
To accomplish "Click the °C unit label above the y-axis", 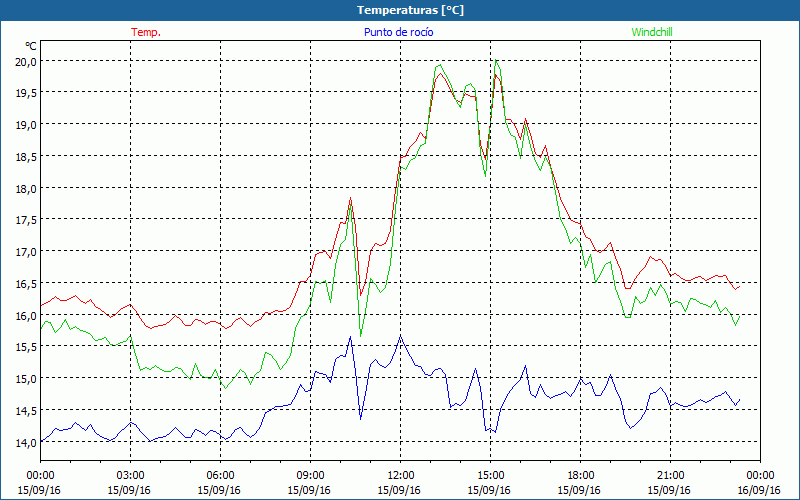I will tap(31, 46).
